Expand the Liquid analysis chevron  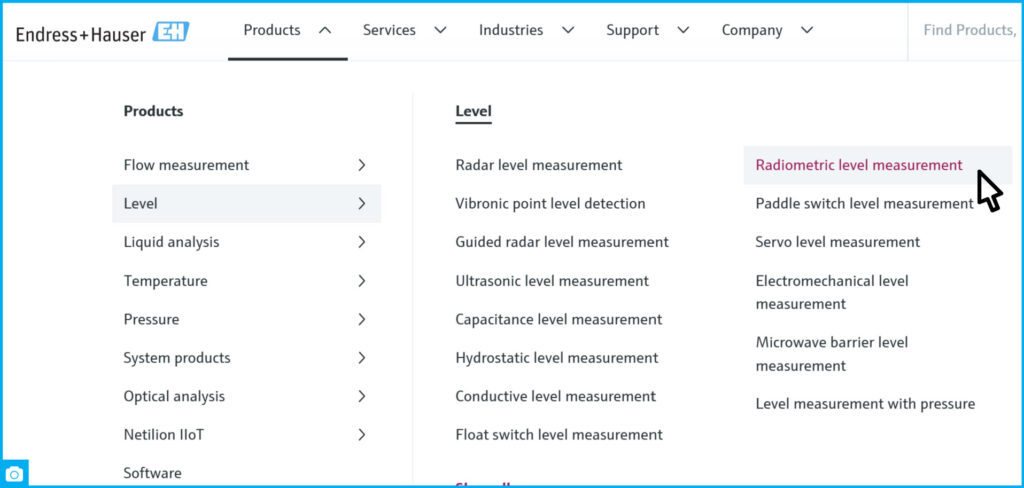click(x=361, y=242)
